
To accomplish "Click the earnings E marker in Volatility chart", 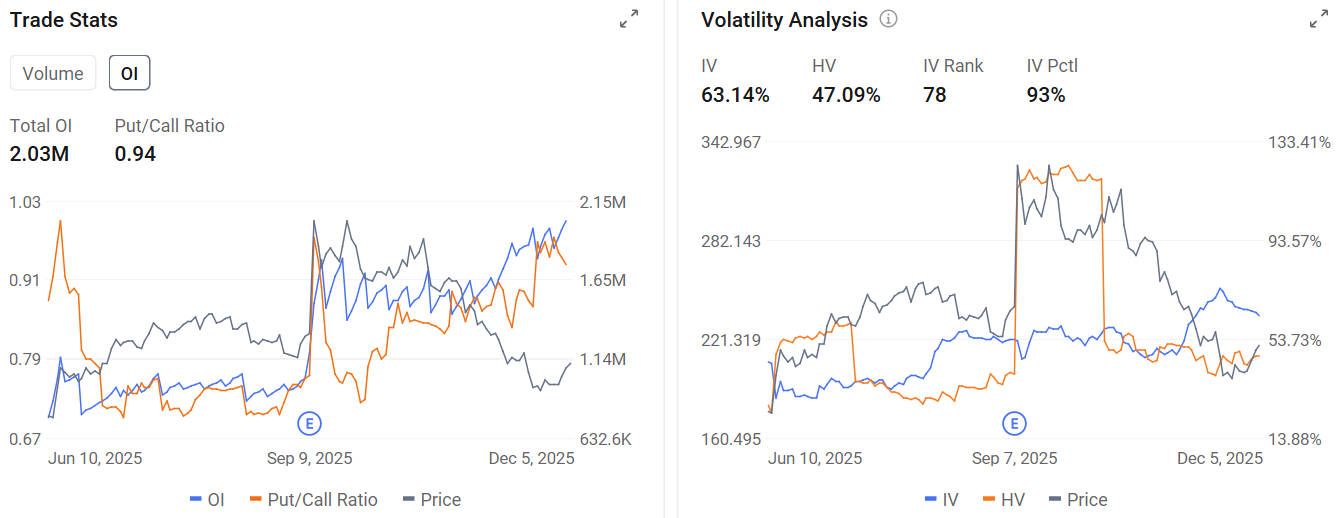I will [1014, 424].
